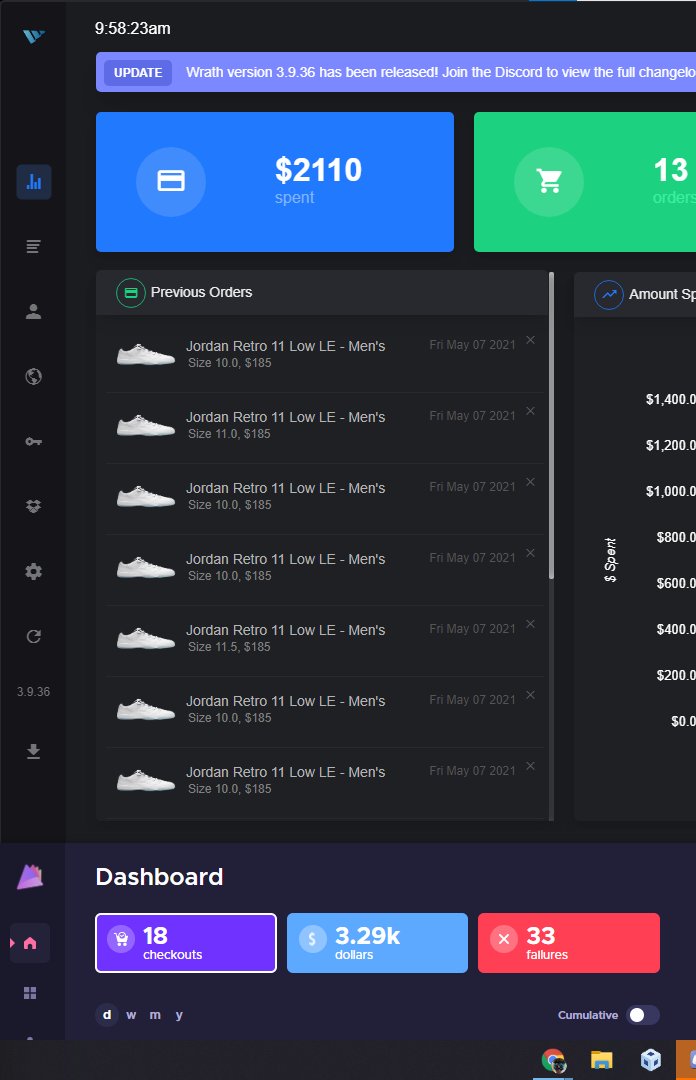The height and width of the screenshot is (1080, 696).
Task: Open the Wrath analytics dashboard sidebar icon
Action: (x=34, y=182)
